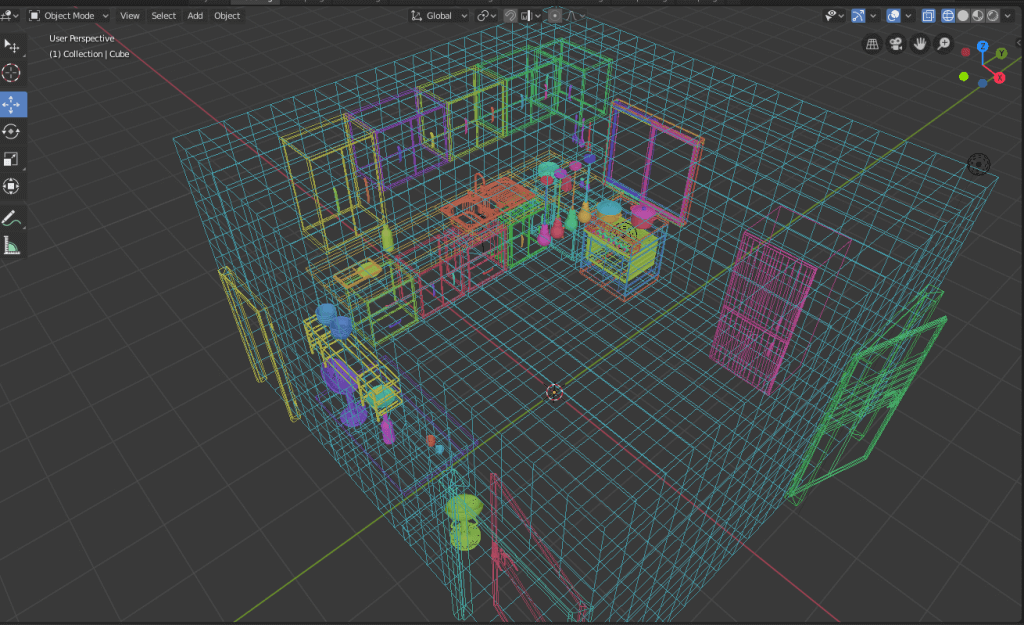Enable snapping with the magnet icon

click(510, 16)
